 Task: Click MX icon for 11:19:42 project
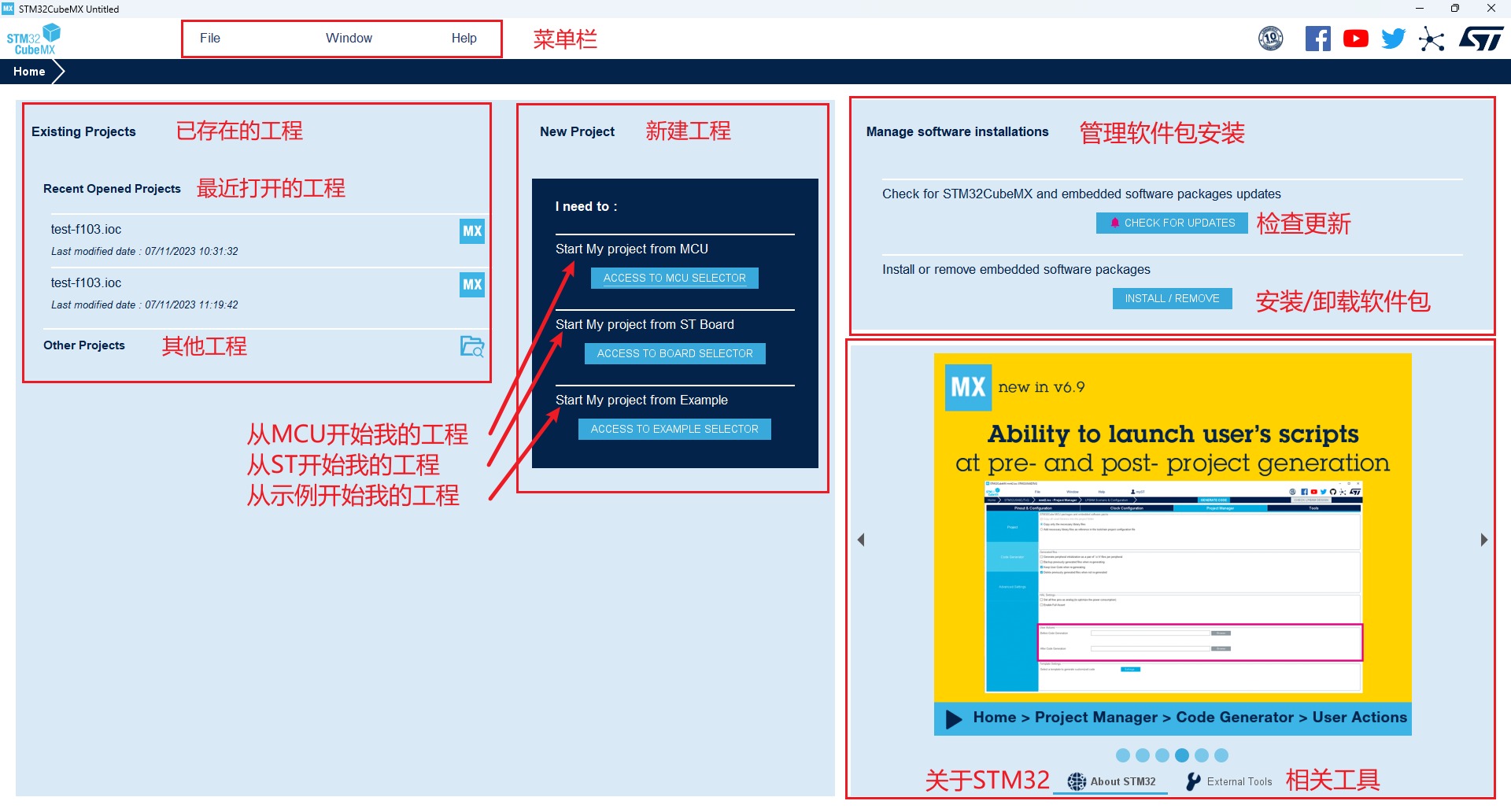[472, 285]
